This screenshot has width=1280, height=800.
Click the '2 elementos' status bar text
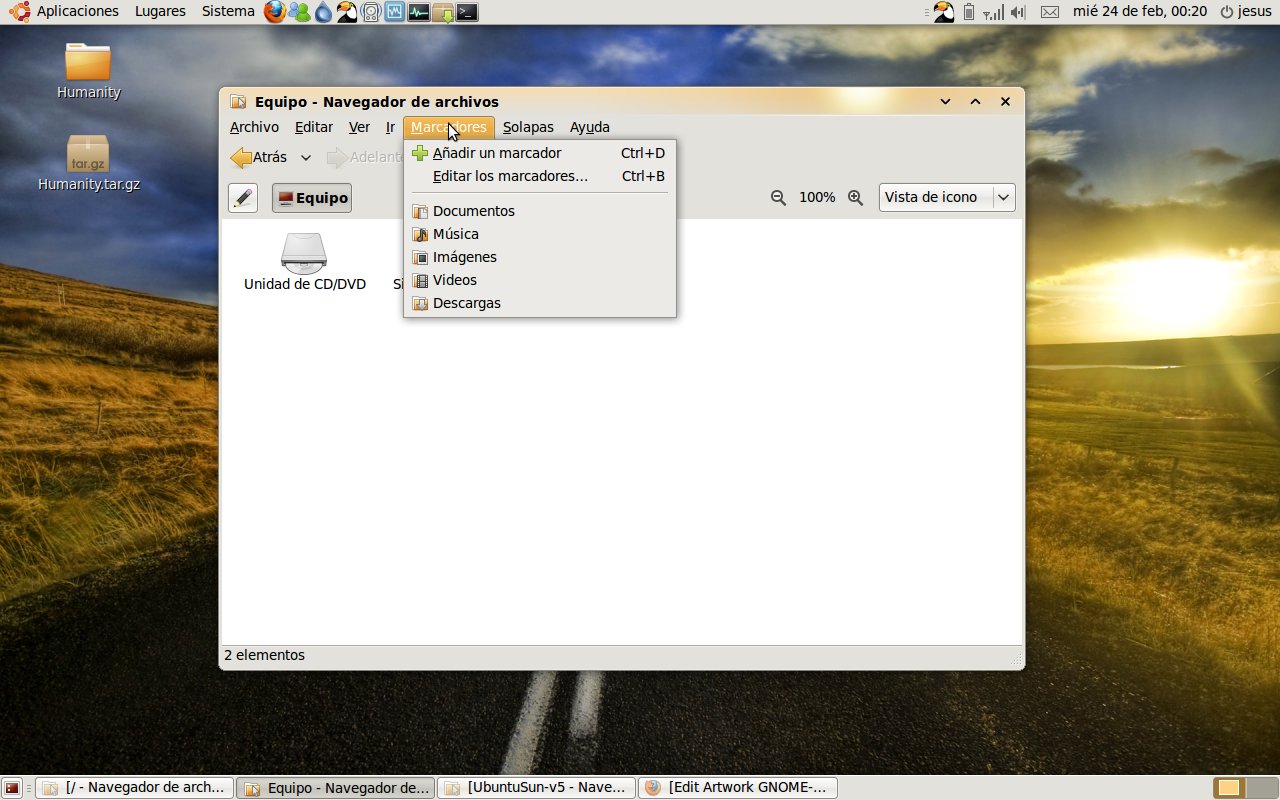click(264, 656)
